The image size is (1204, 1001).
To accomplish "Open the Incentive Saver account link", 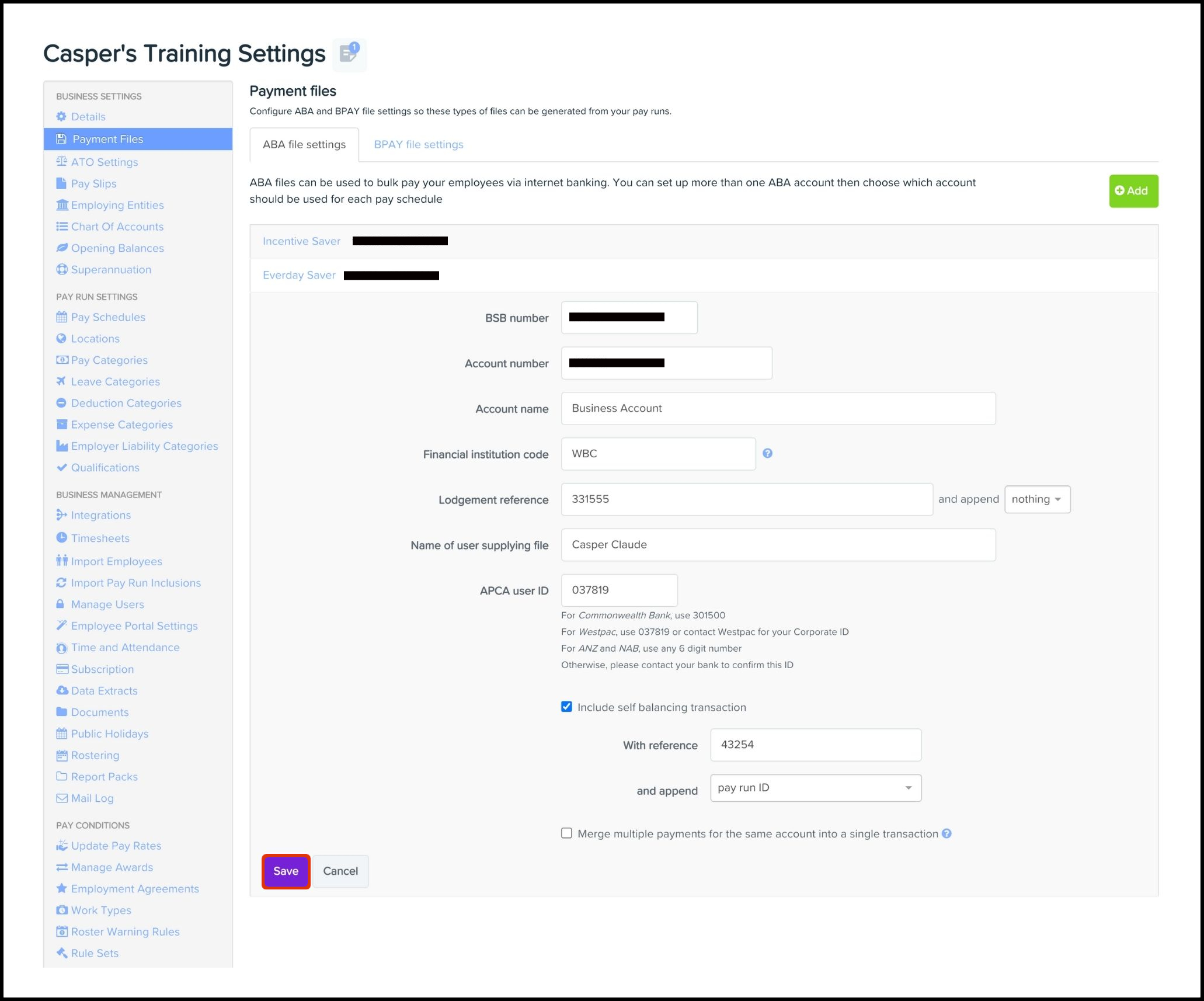I will point(301,241).
